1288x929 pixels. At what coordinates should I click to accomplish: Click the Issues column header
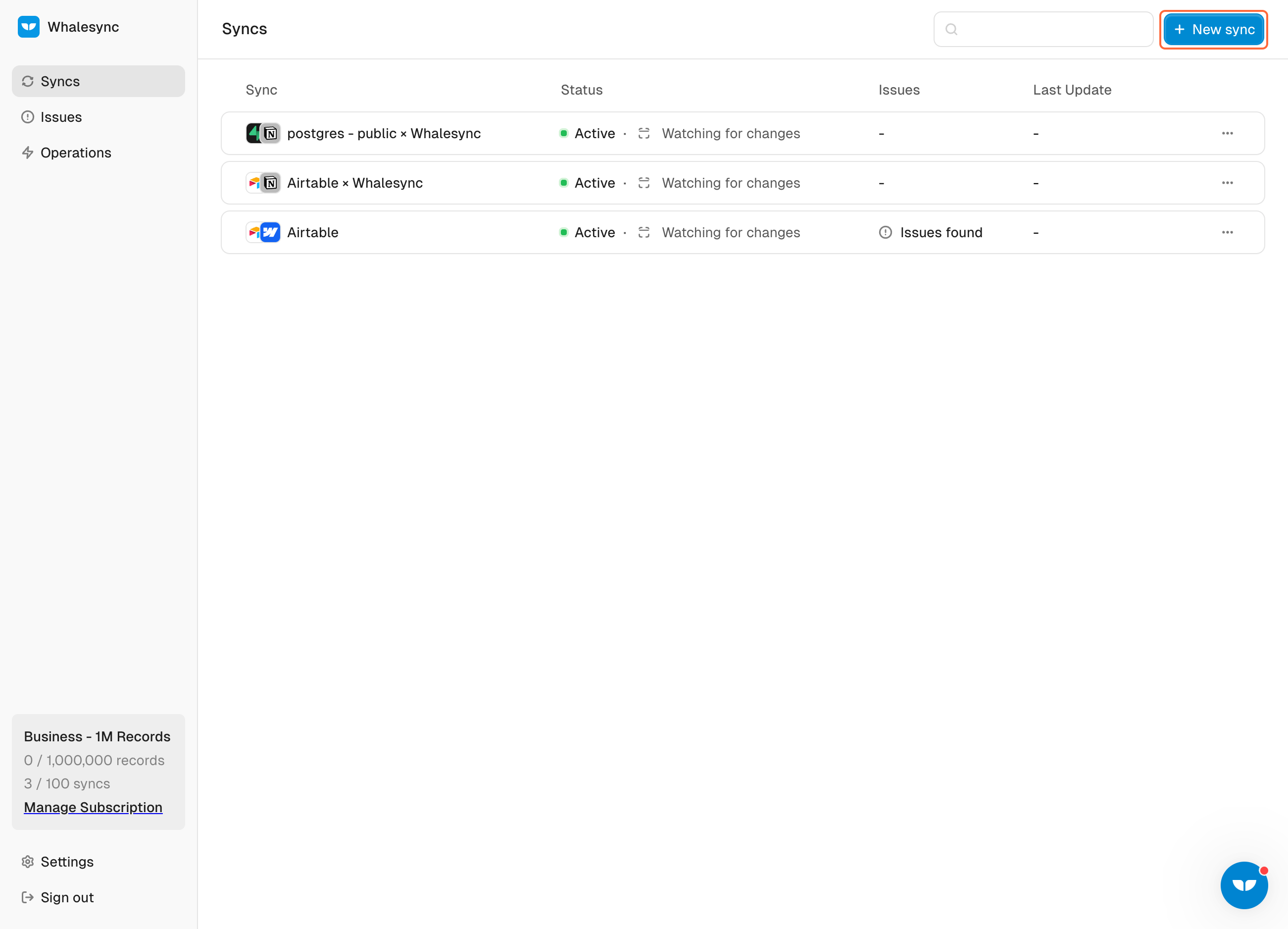coord(899,90)
